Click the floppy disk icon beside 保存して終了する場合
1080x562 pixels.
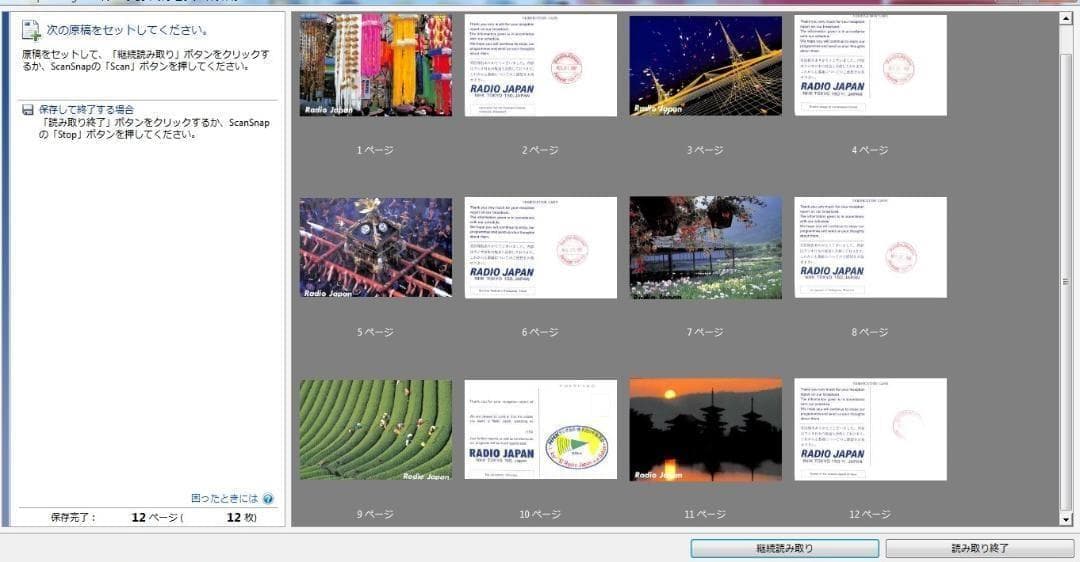click(x=28, y=109)
